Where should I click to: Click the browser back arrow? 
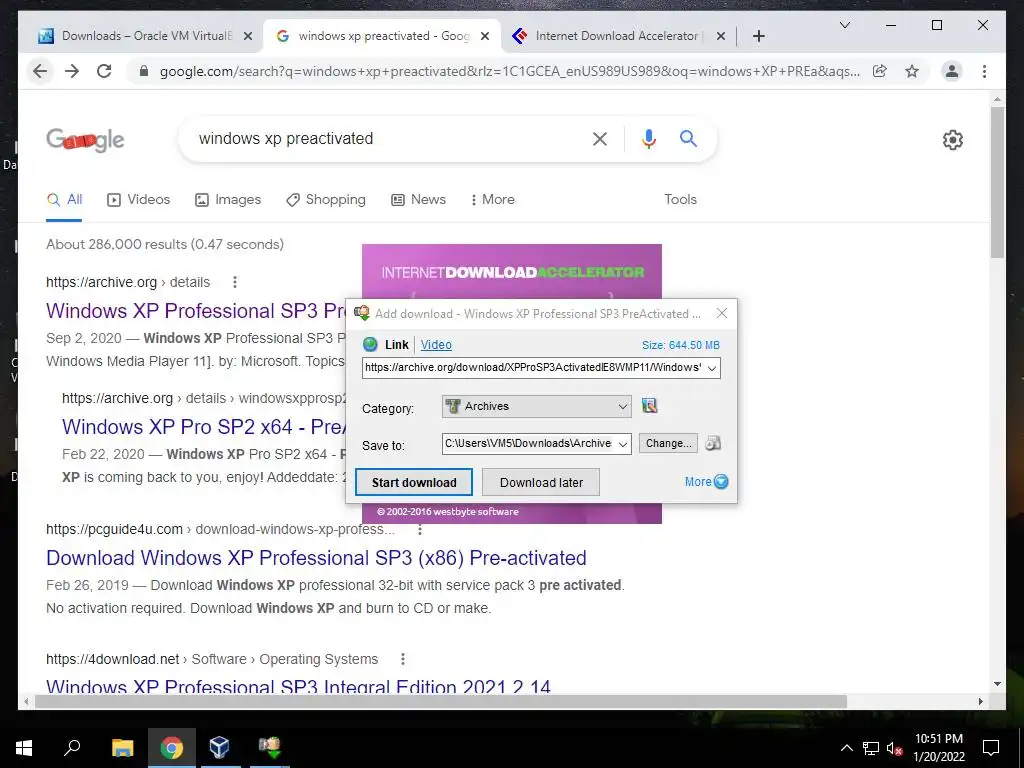(x=40, y=71)
